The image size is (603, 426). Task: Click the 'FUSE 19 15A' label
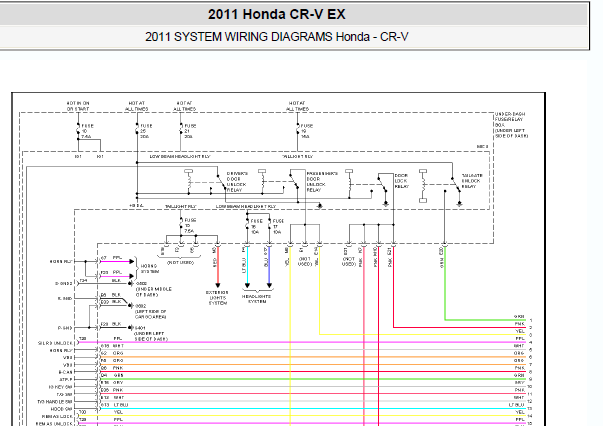(x=307, y=131)
